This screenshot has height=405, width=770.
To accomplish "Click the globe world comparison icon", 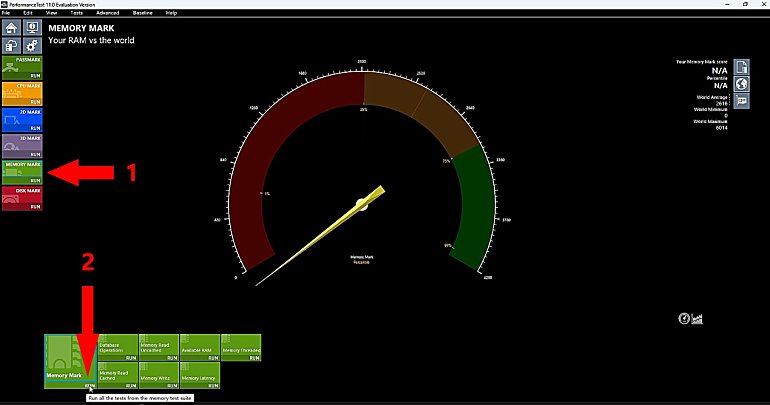I will (x=742, y=84).
